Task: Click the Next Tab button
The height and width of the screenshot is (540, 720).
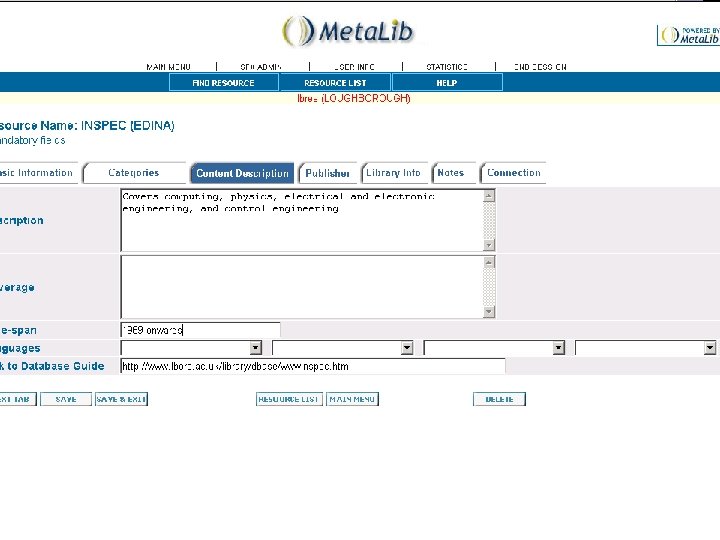Action: click(x=17, y=399)
